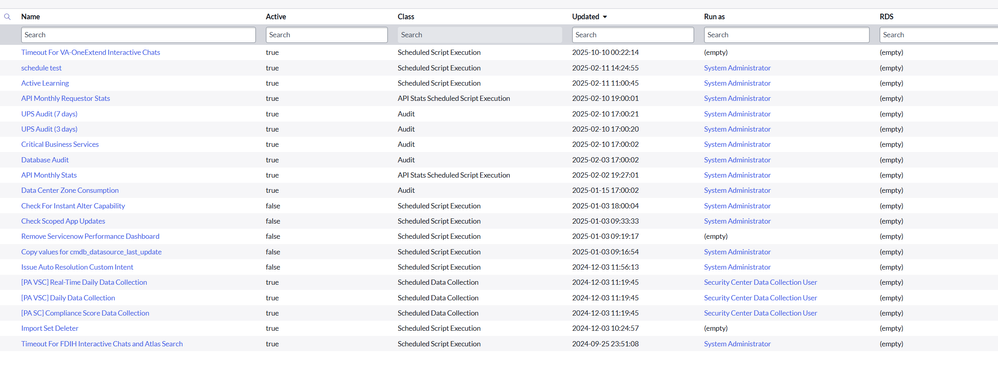Click the true value for Import Set Deleter

coord(272,328)
